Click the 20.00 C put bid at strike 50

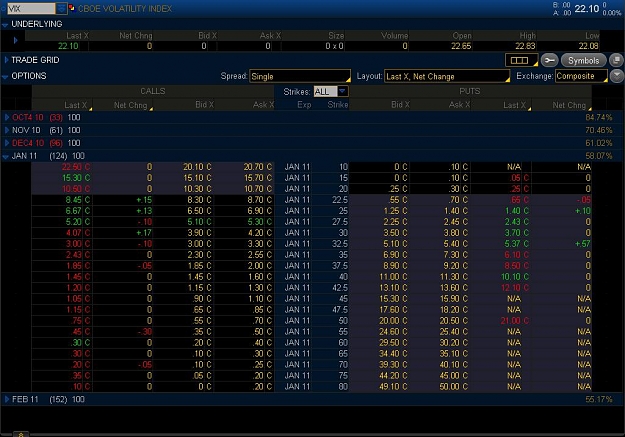coord(393,321)
